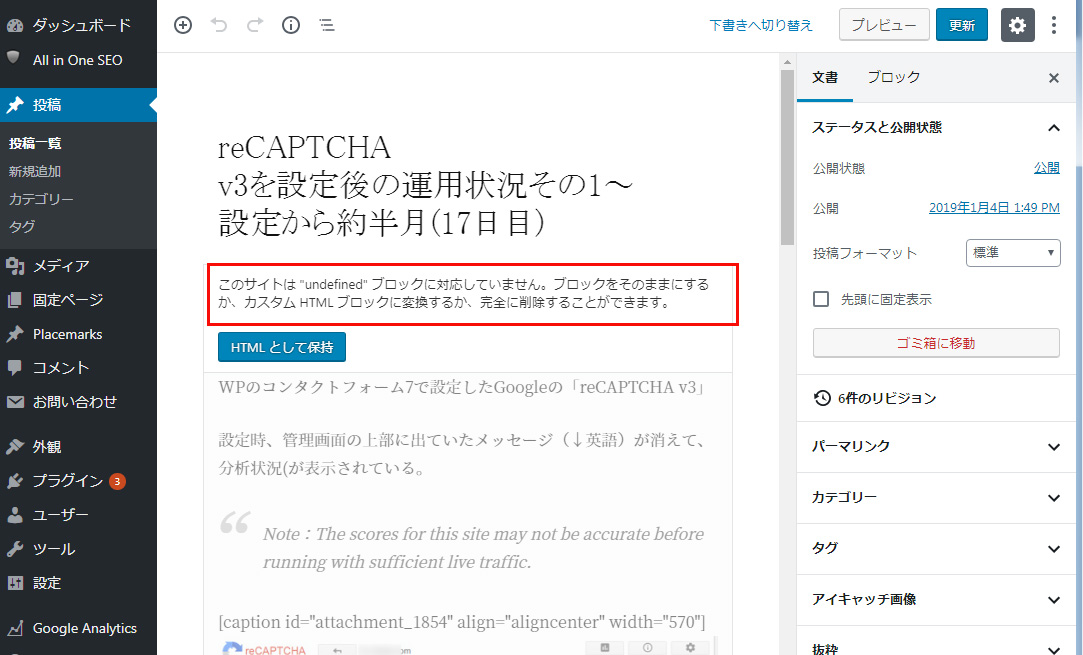Open the more tools vertical dots menu
The width and height of the screenshot is (1083, 655).
1053,26
